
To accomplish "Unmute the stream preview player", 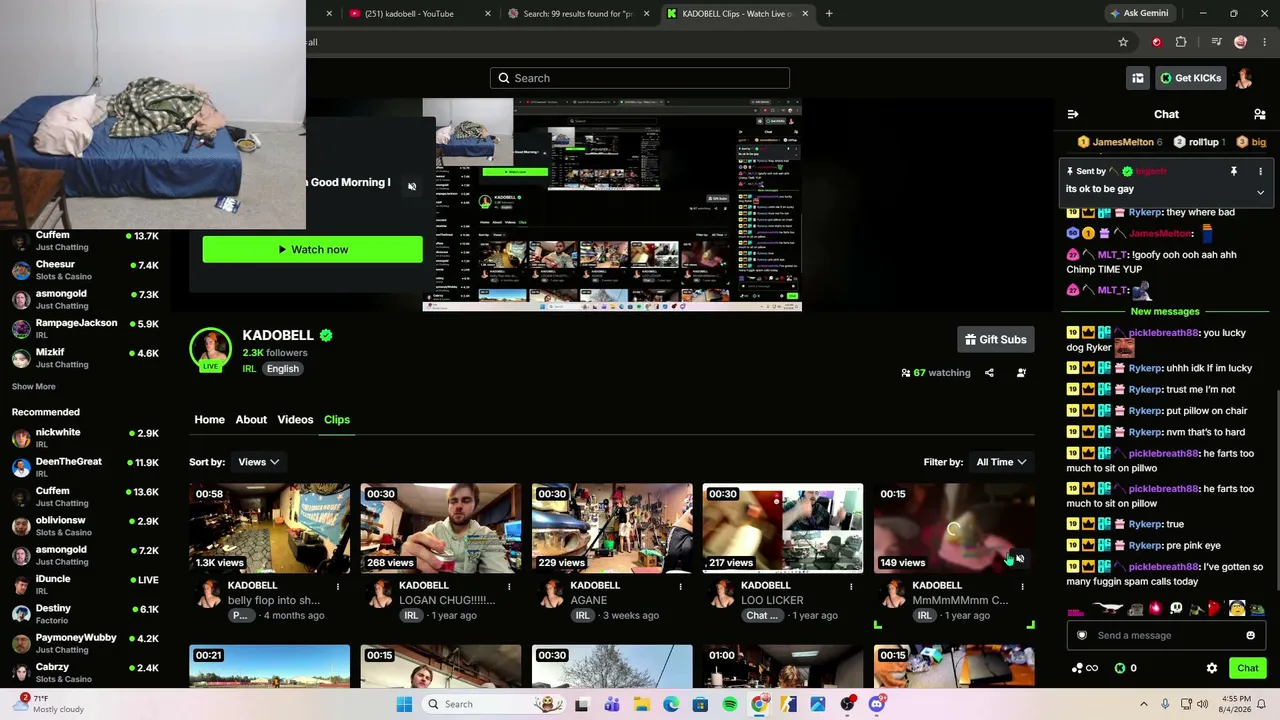I will [412, 186].
